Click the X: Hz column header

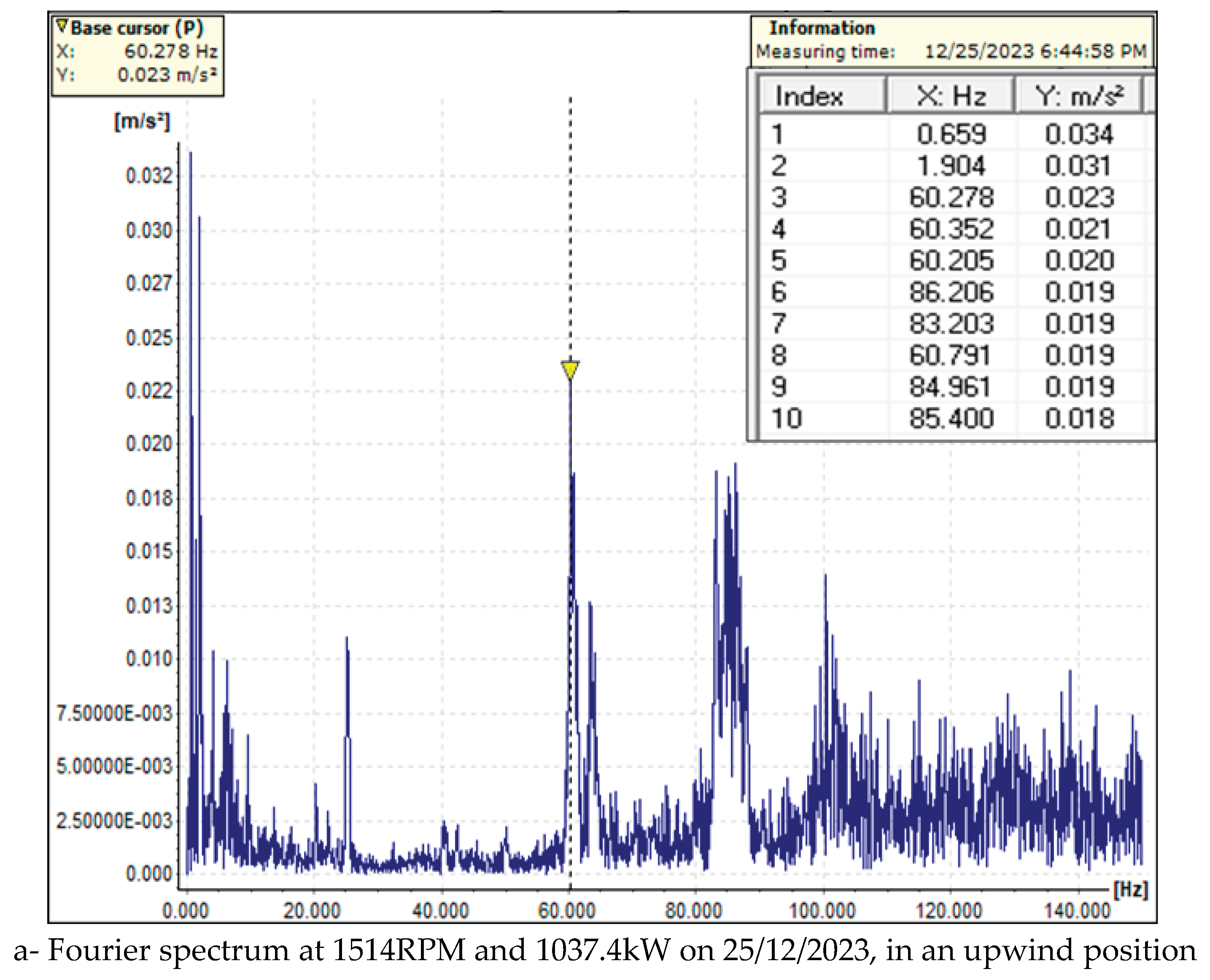click(x=951, y=96)
